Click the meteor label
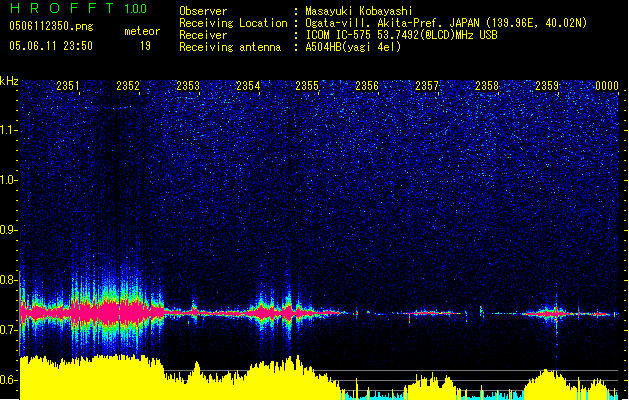629x400 pixels. pos(142,31)
